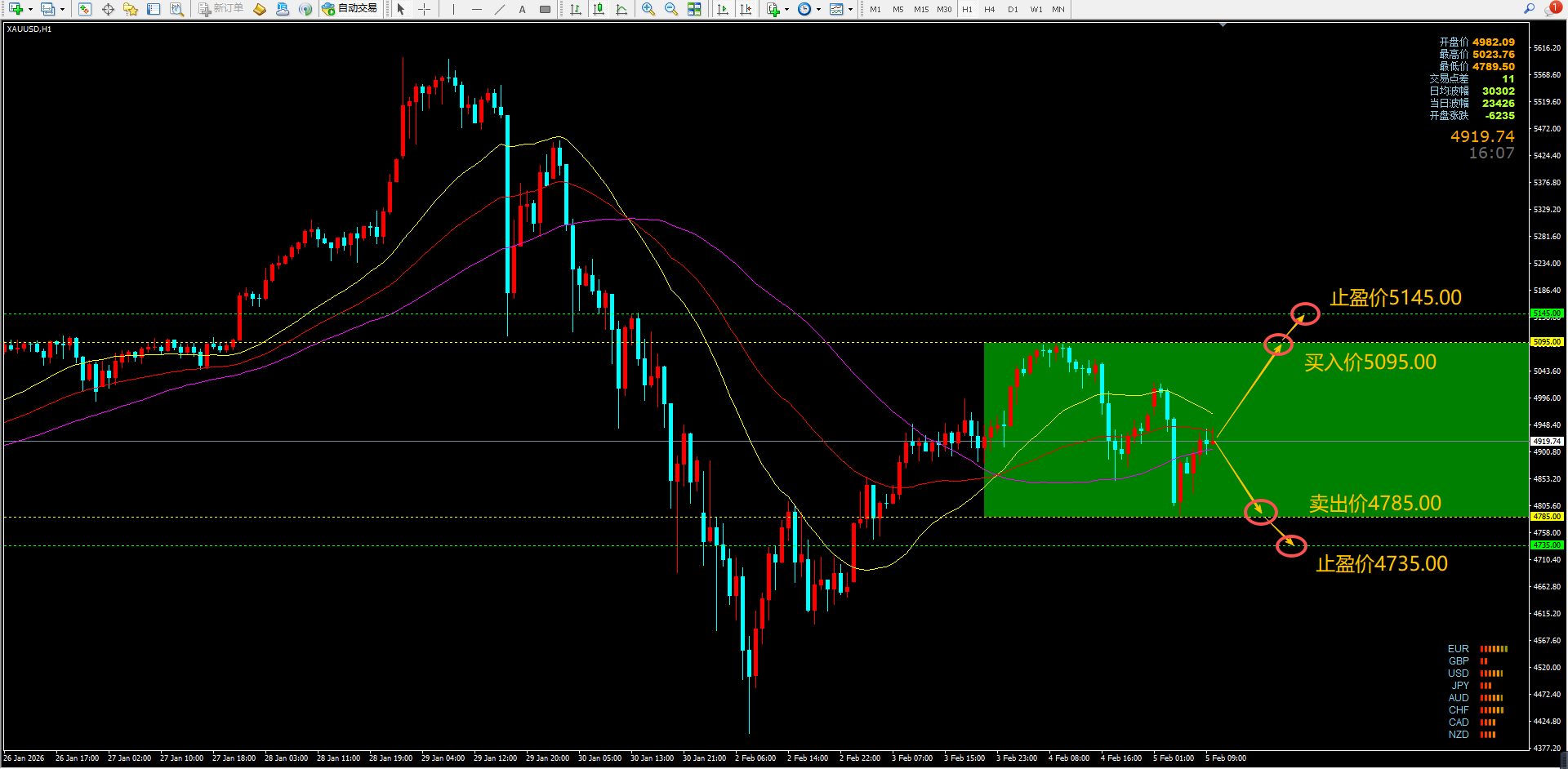Switch chart to candlestick display
Viewport: 1568px width, 769px height.
(x=599, y=9)
